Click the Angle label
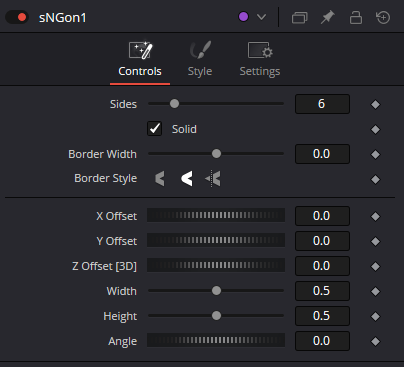 point(123,342)
